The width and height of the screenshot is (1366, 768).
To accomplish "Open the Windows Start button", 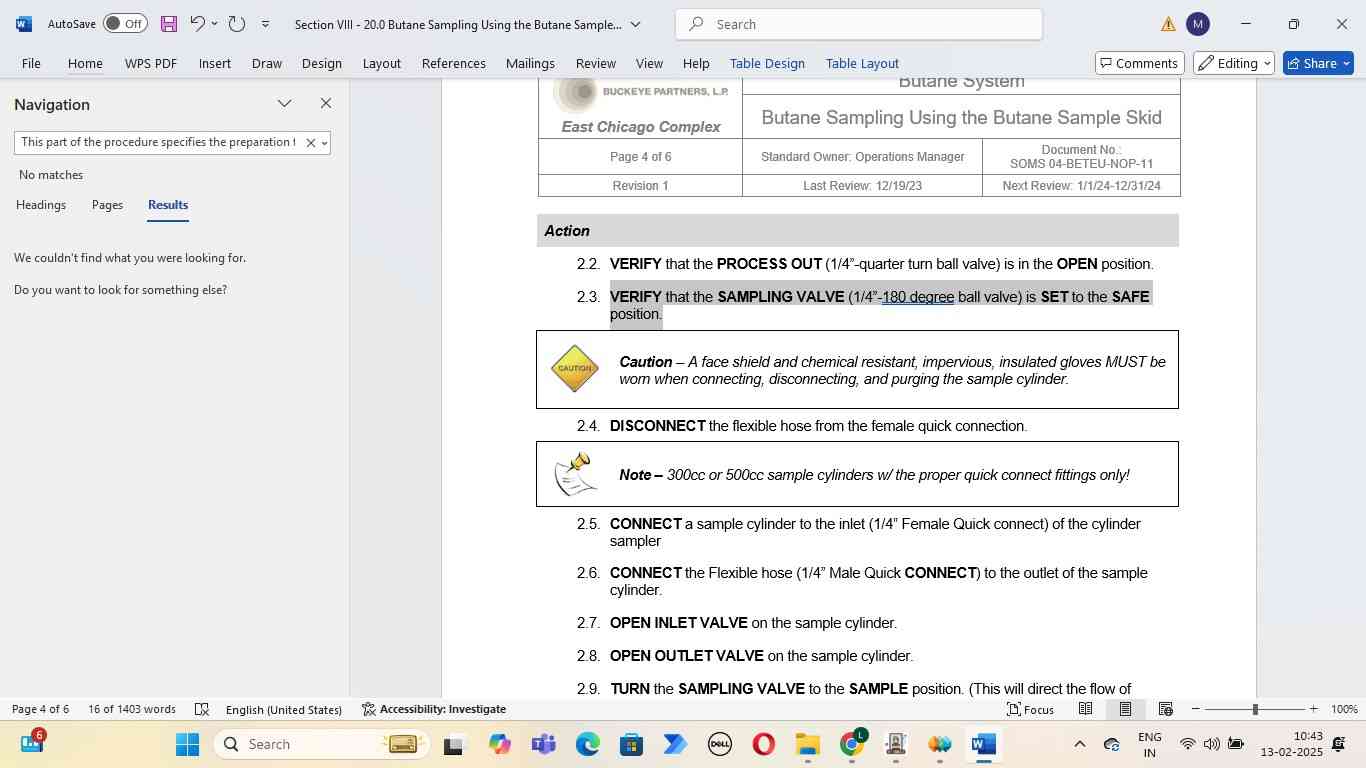I will 188,744.
